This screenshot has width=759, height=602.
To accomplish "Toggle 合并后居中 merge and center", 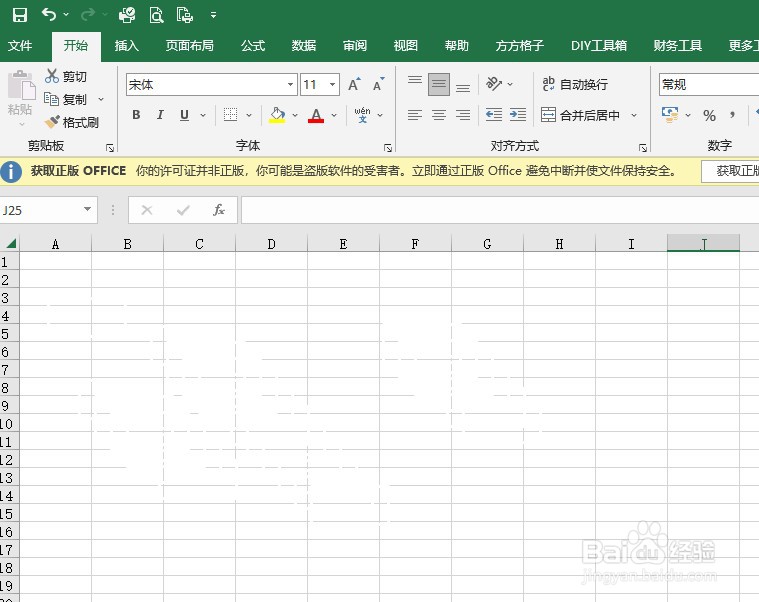I will [x=580, y=115].
